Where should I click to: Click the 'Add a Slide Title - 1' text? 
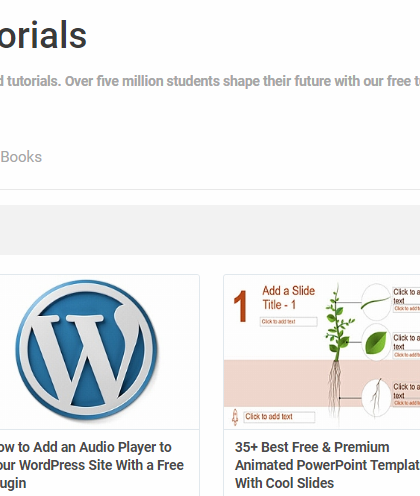click(x=288, y=297)
